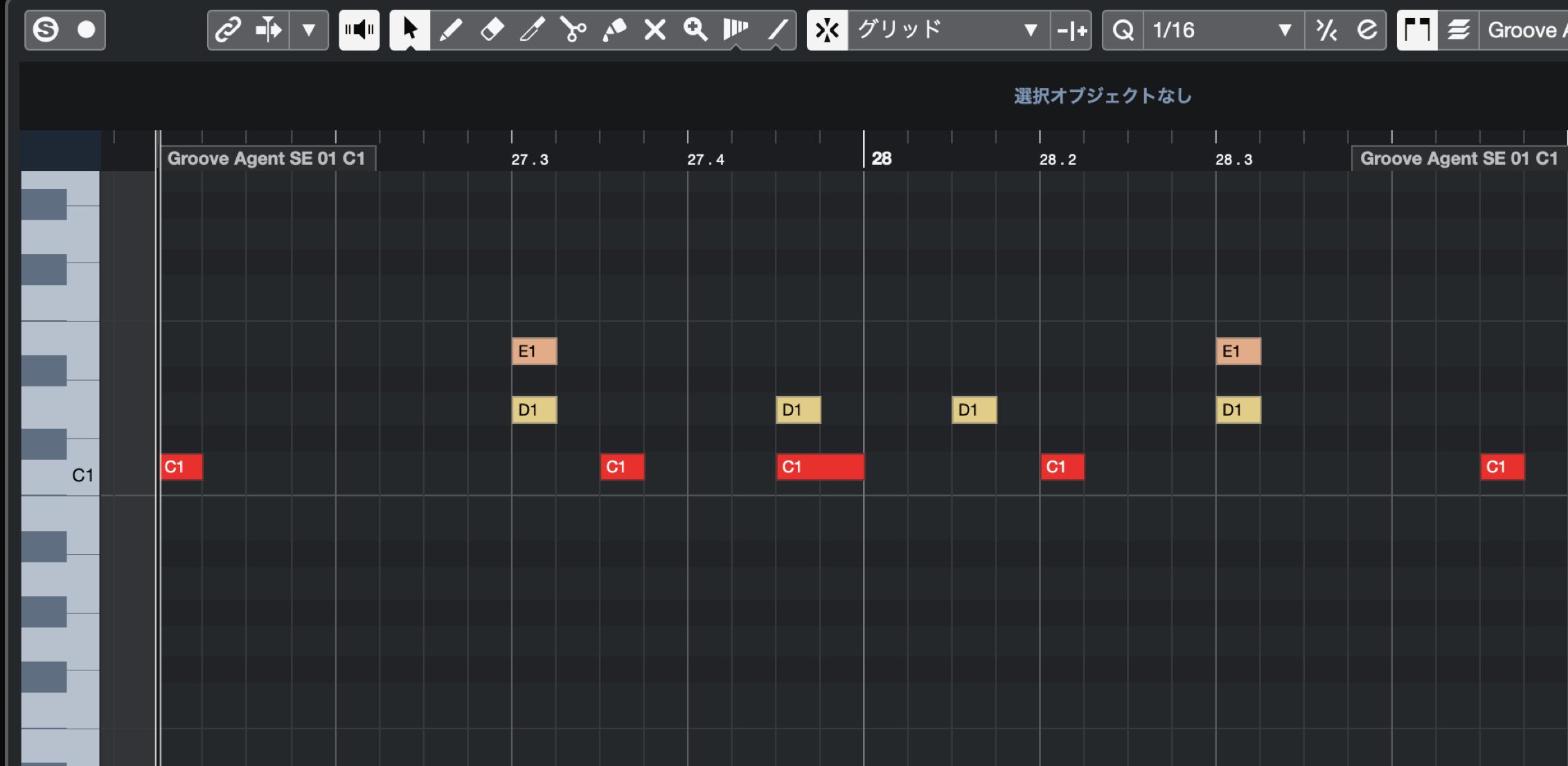Screen dimensions: 1568x766
Task: Toggle Acoustic Feedback speaker icon
Action: (359, 30)
